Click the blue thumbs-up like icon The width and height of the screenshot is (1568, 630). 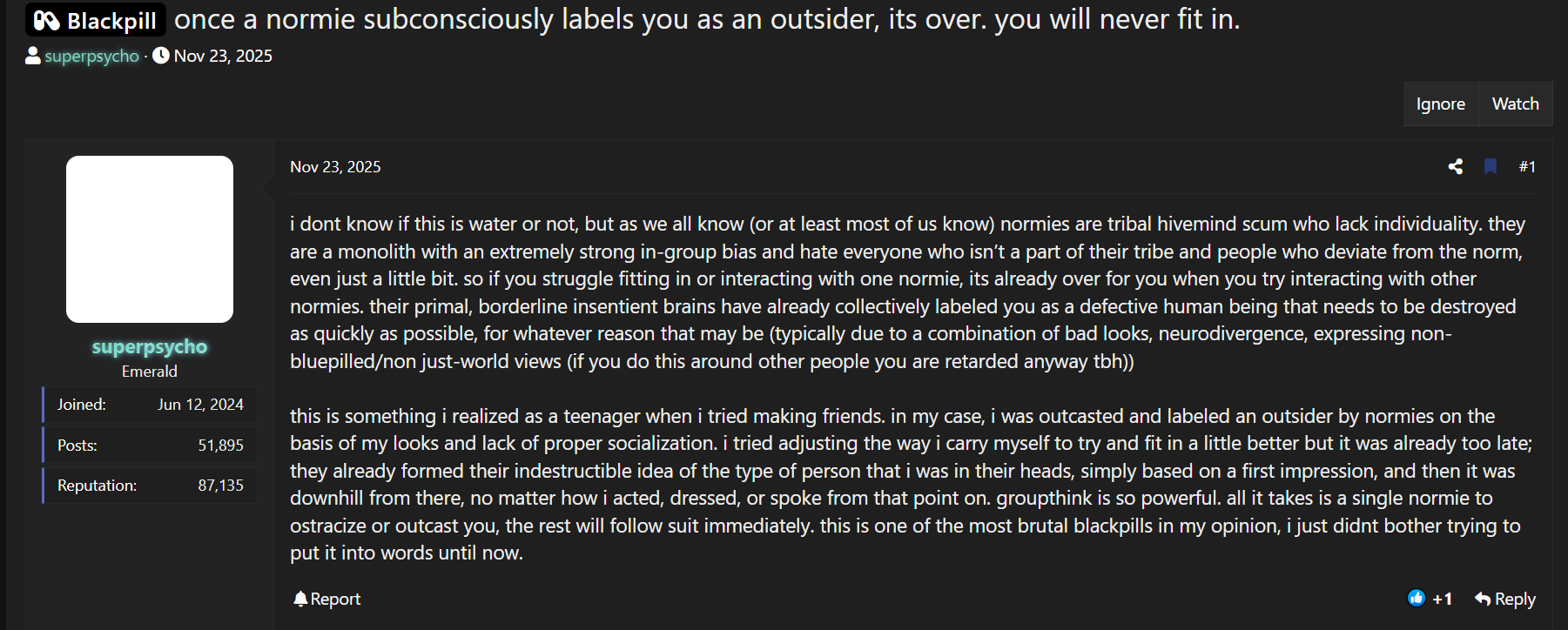(1417, 598)
